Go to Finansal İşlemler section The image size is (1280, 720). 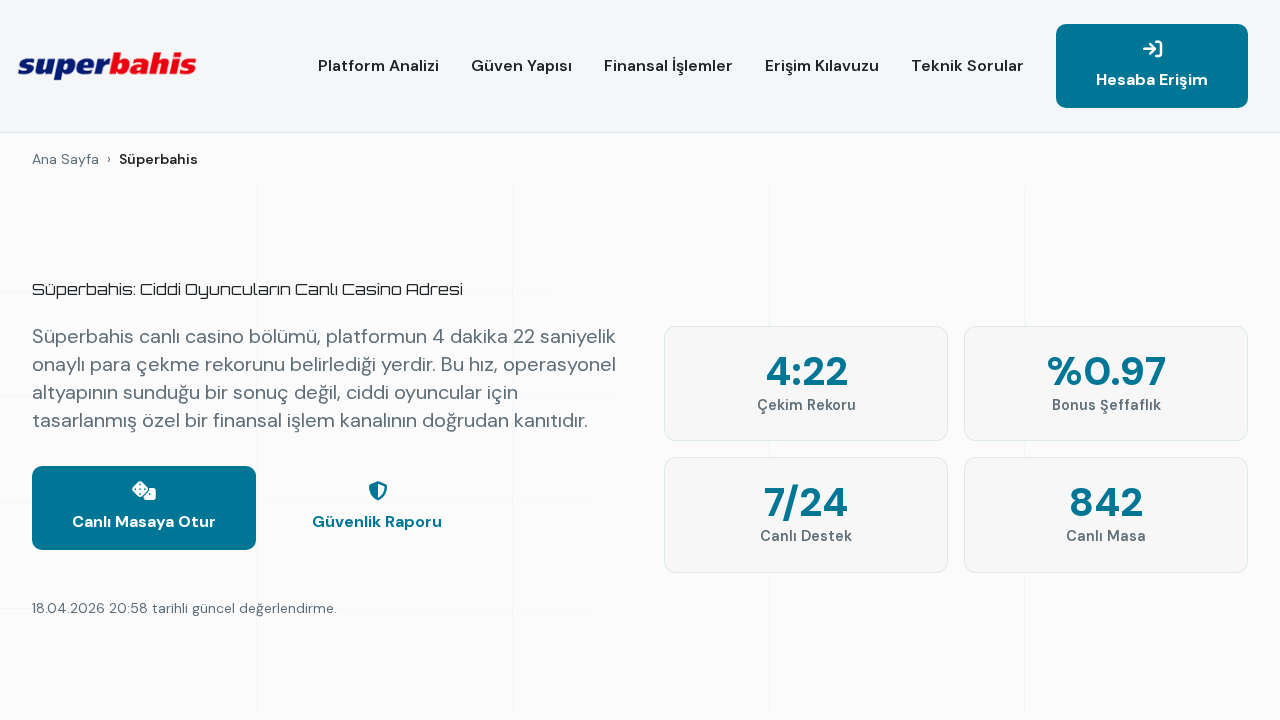[668, 66]
